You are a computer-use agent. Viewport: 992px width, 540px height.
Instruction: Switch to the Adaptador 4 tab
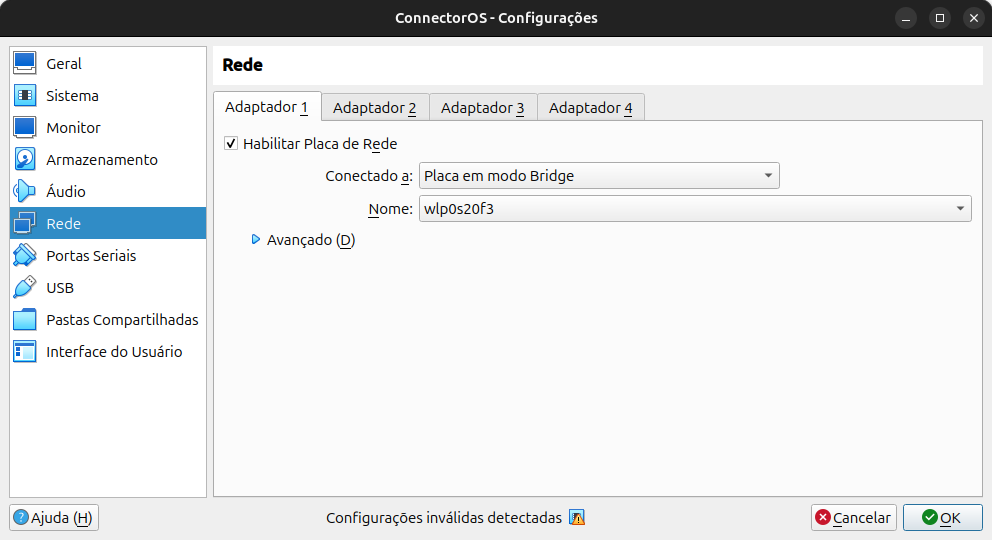coord(591,107)
